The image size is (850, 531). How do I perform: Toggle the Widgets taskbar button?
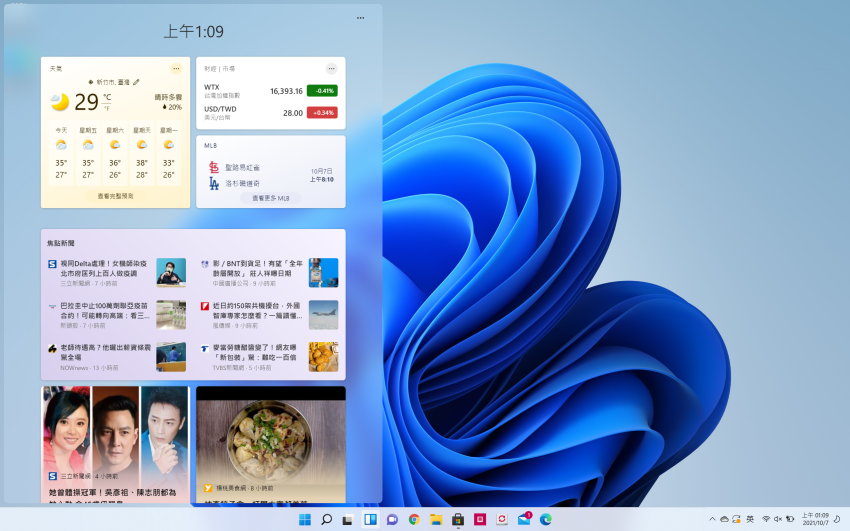click(370, 520)
